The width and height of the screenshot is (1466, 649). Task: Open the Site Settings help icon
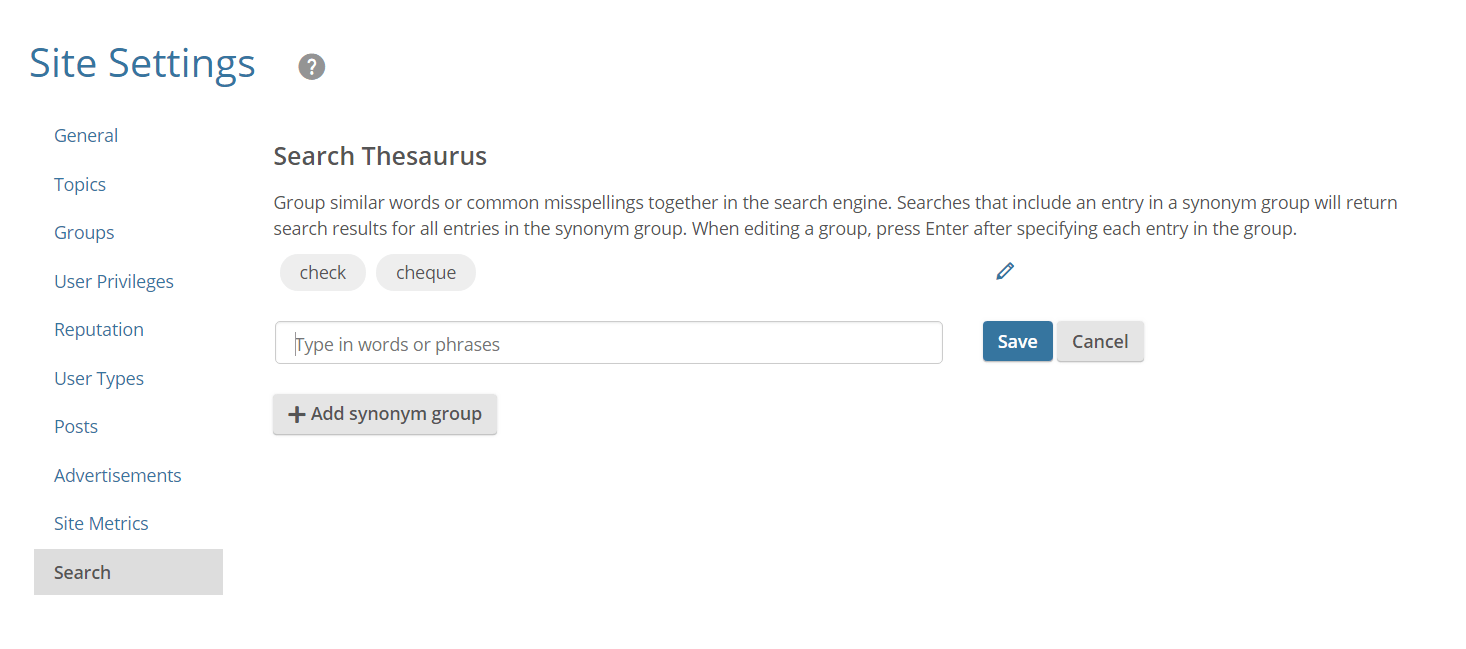[311, 66]
